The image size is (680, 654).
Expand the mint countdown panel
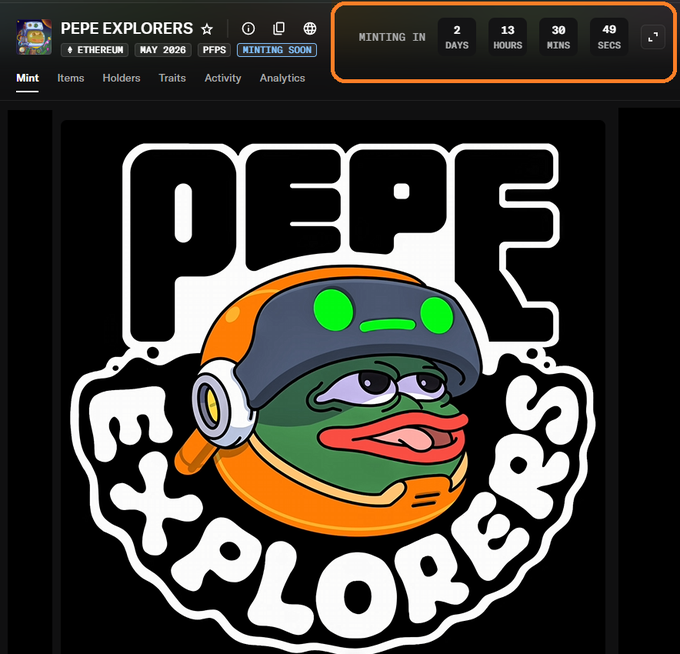pyautogui.click(x=653, y=37)
